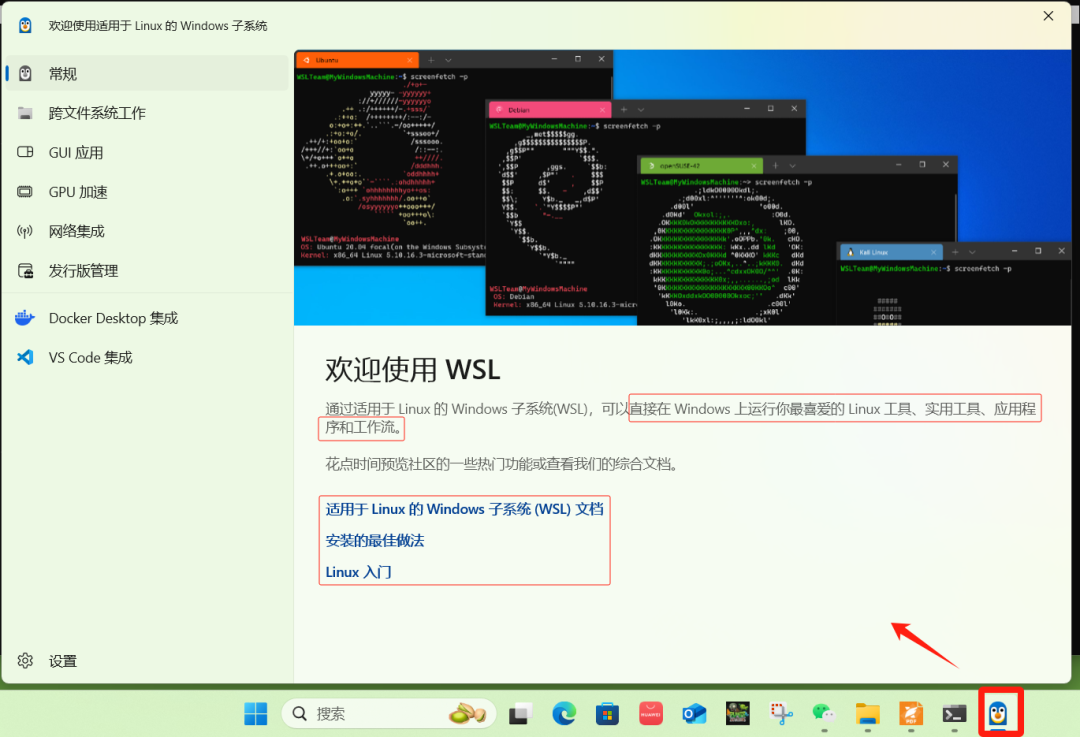The height and width of the screenshot is (737, 1080).
Task: Click the chip icon beside GPU 加速
Action: pyautogui.click(x=25, y=191)
